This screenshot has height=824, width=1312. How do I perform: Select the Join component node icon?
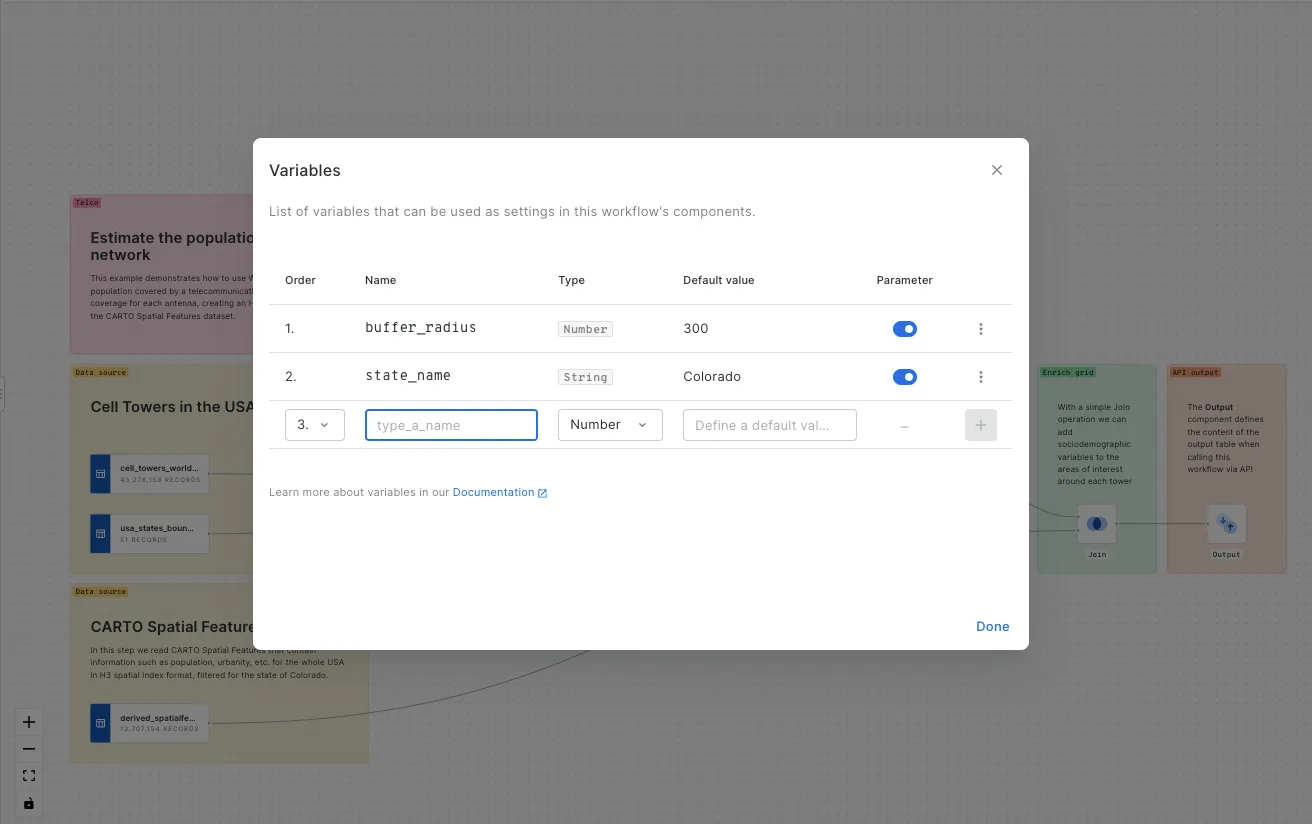coord(1096,523)
